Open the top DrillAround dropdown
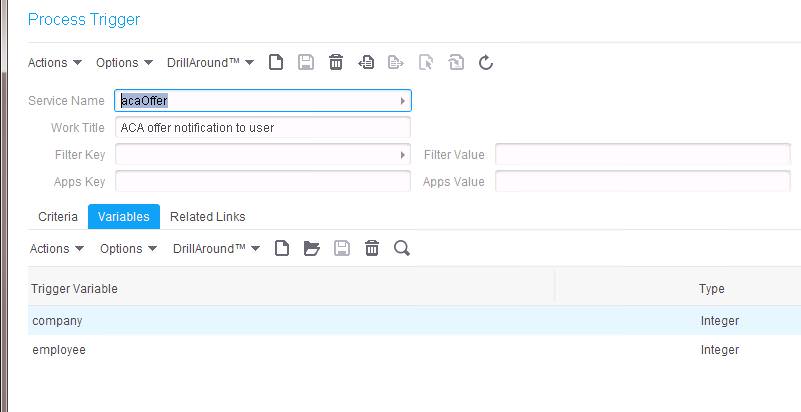Screen dimensions: 801x412 210,63
